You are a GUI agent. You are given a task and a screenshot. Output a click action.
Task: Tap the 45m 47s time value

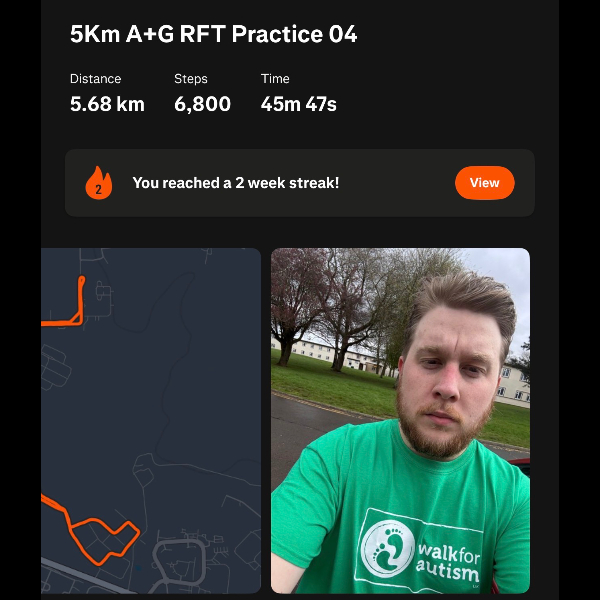[298, 104]
